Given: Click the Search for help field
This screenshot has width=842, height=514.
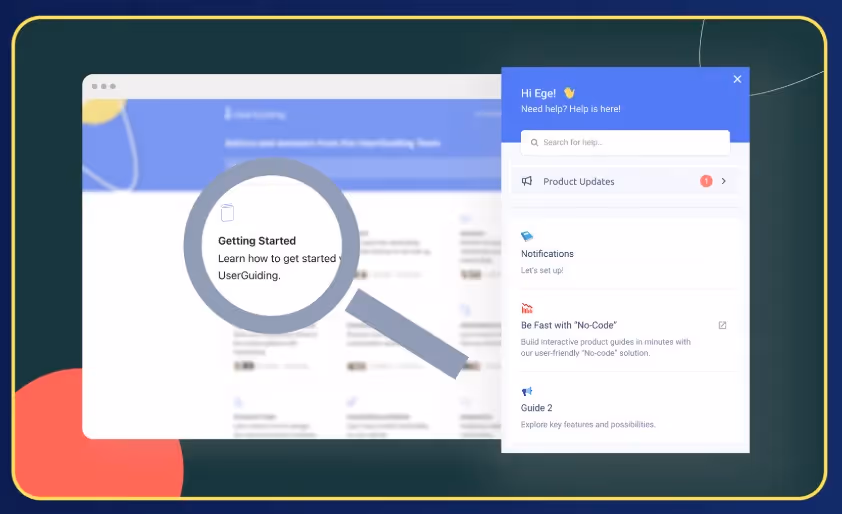Looking at the screenshot, I should coord(625,142).
